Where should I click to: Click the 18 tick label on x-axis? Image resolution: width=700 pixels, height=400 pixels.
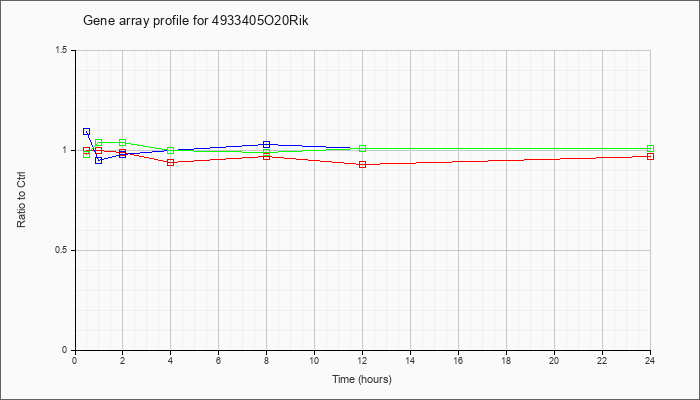(x=506, y=361)
